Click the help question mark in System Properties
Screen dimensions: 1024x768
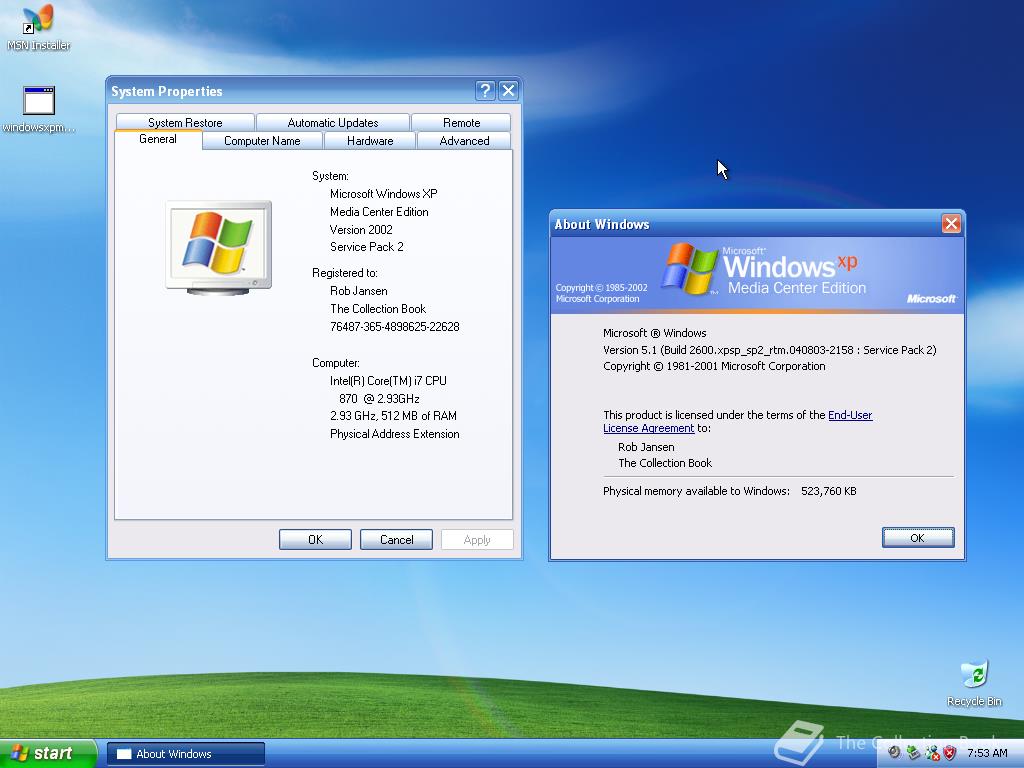coord(485,91)
